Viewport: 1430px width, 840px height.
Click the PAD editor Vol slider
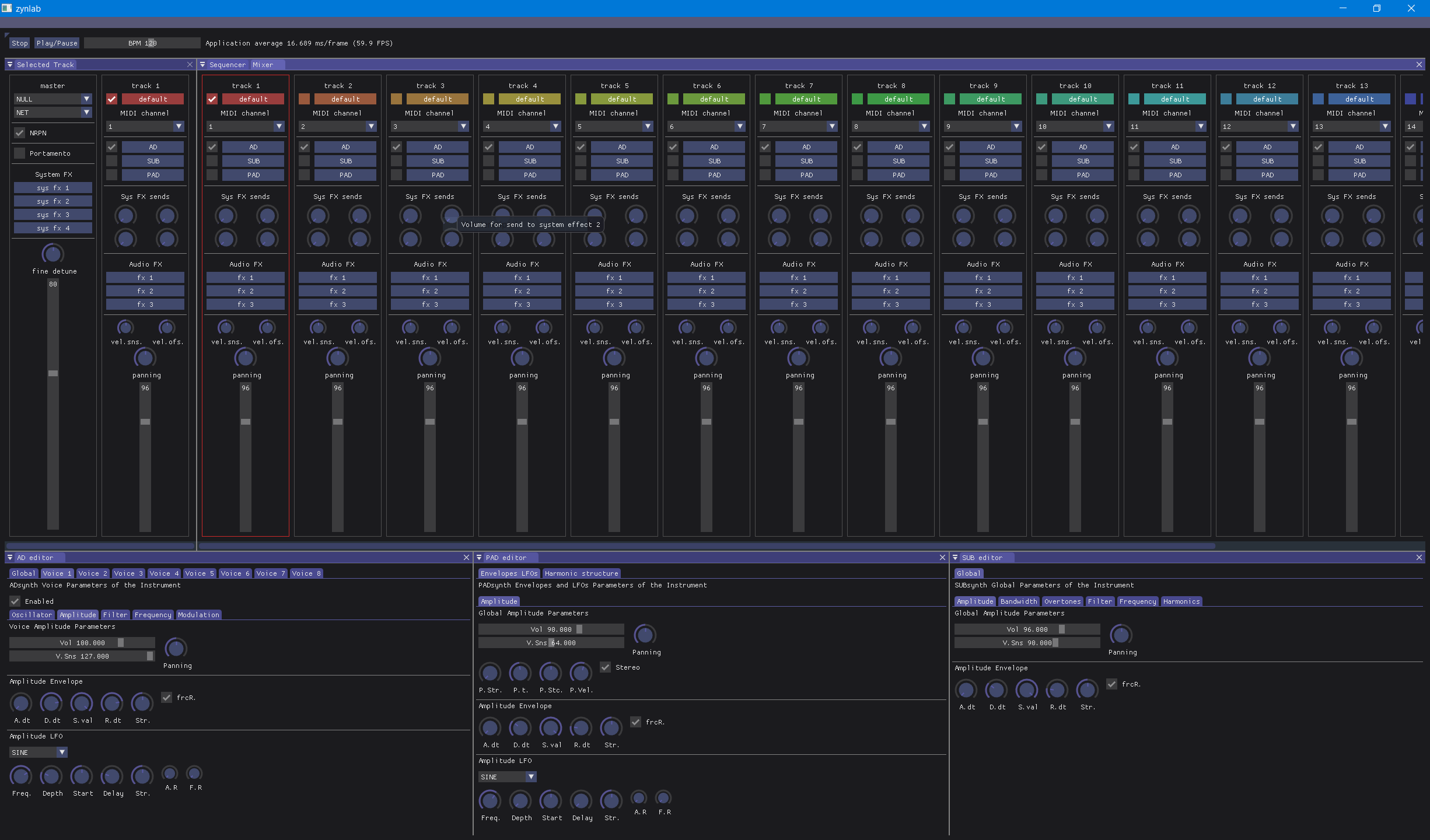click(x=551, y=629)
